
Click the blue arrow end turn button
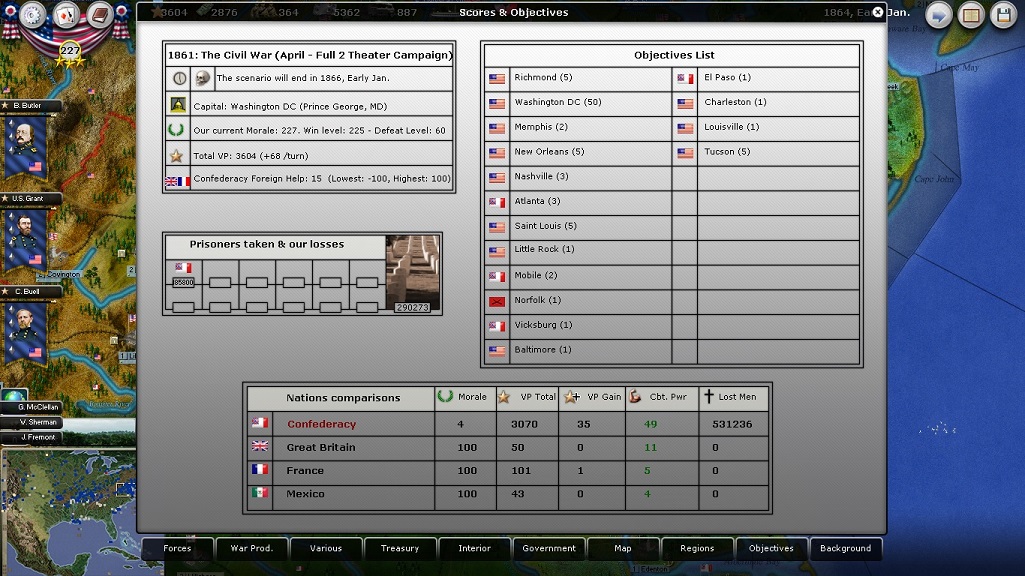coord(938,16)
